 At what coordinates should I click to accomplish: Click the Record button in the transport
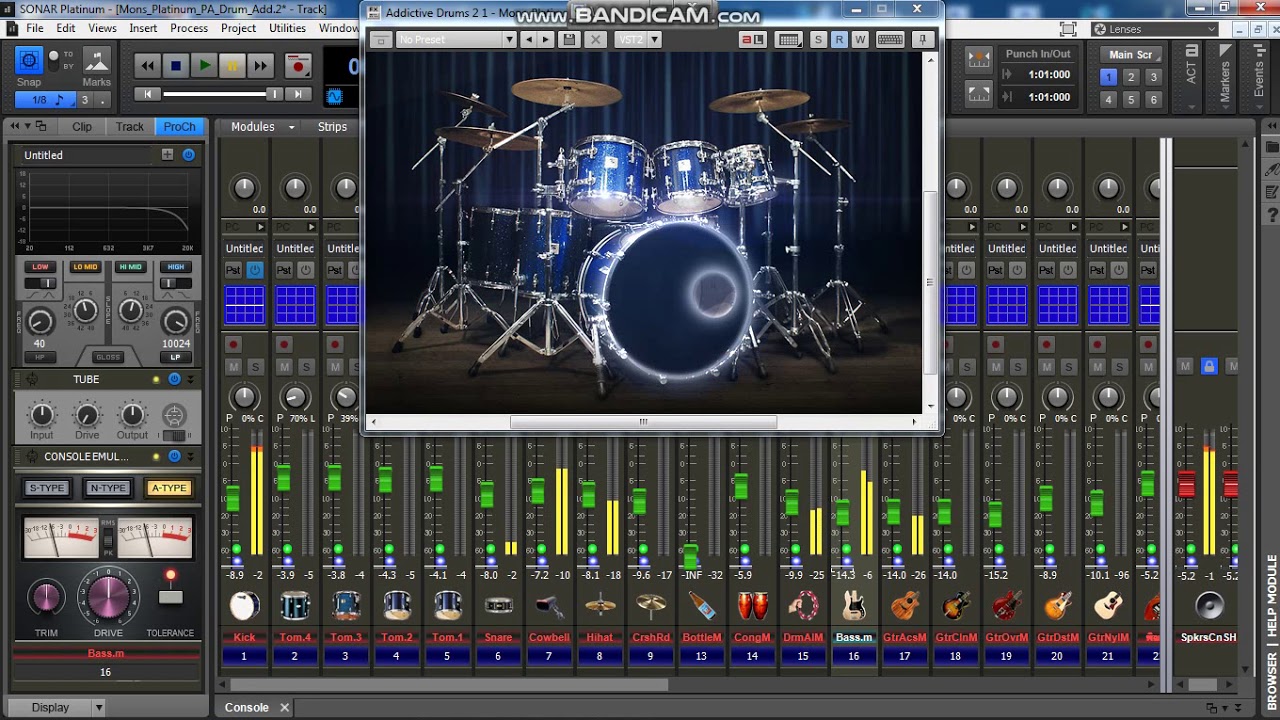[297, 66]
